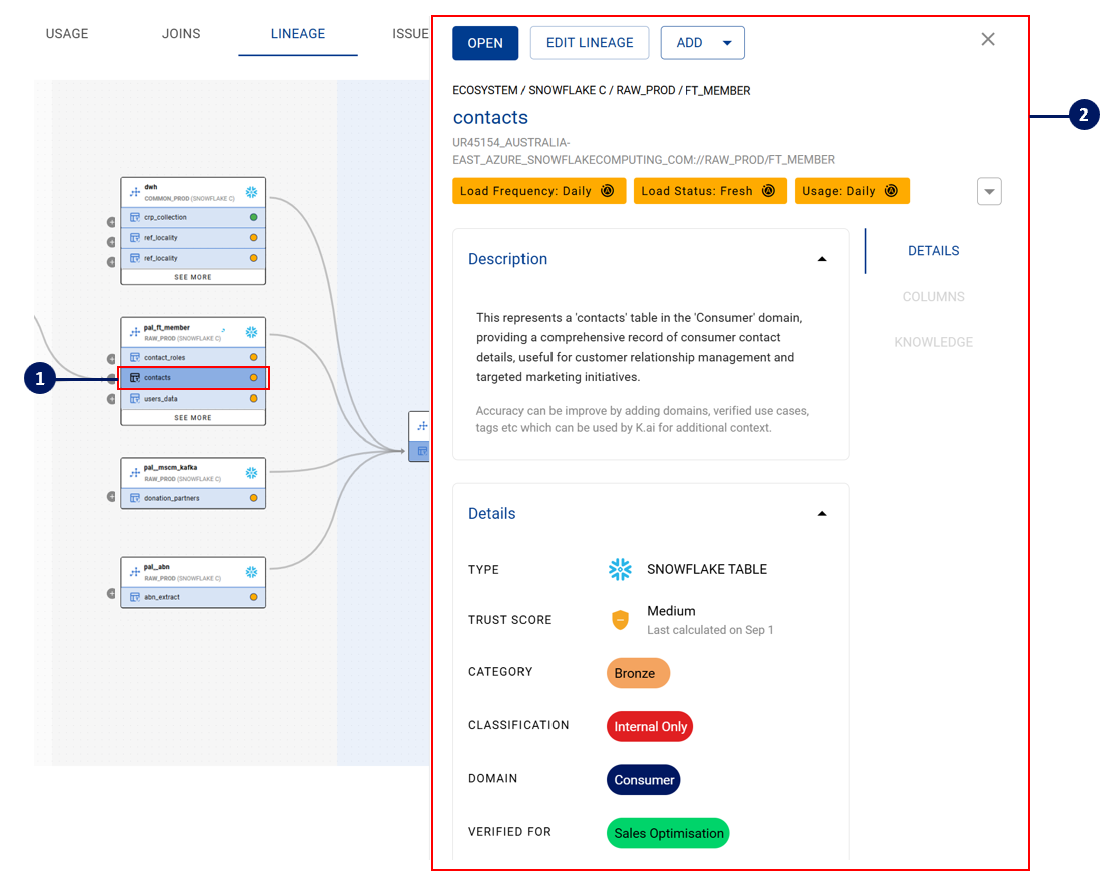The image size is (1100, 882).
Task: Click the table icon beside donation_partners
Action: (x=135, y=498)
